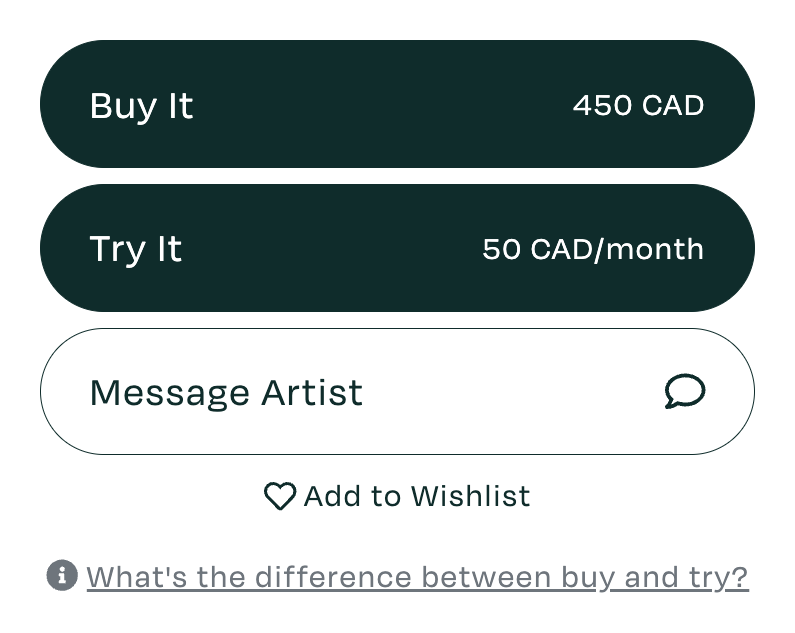The width and height of the screenshot is (795, 633).
Task: Click the 'Message Artist' text
Action: [226, 392]
